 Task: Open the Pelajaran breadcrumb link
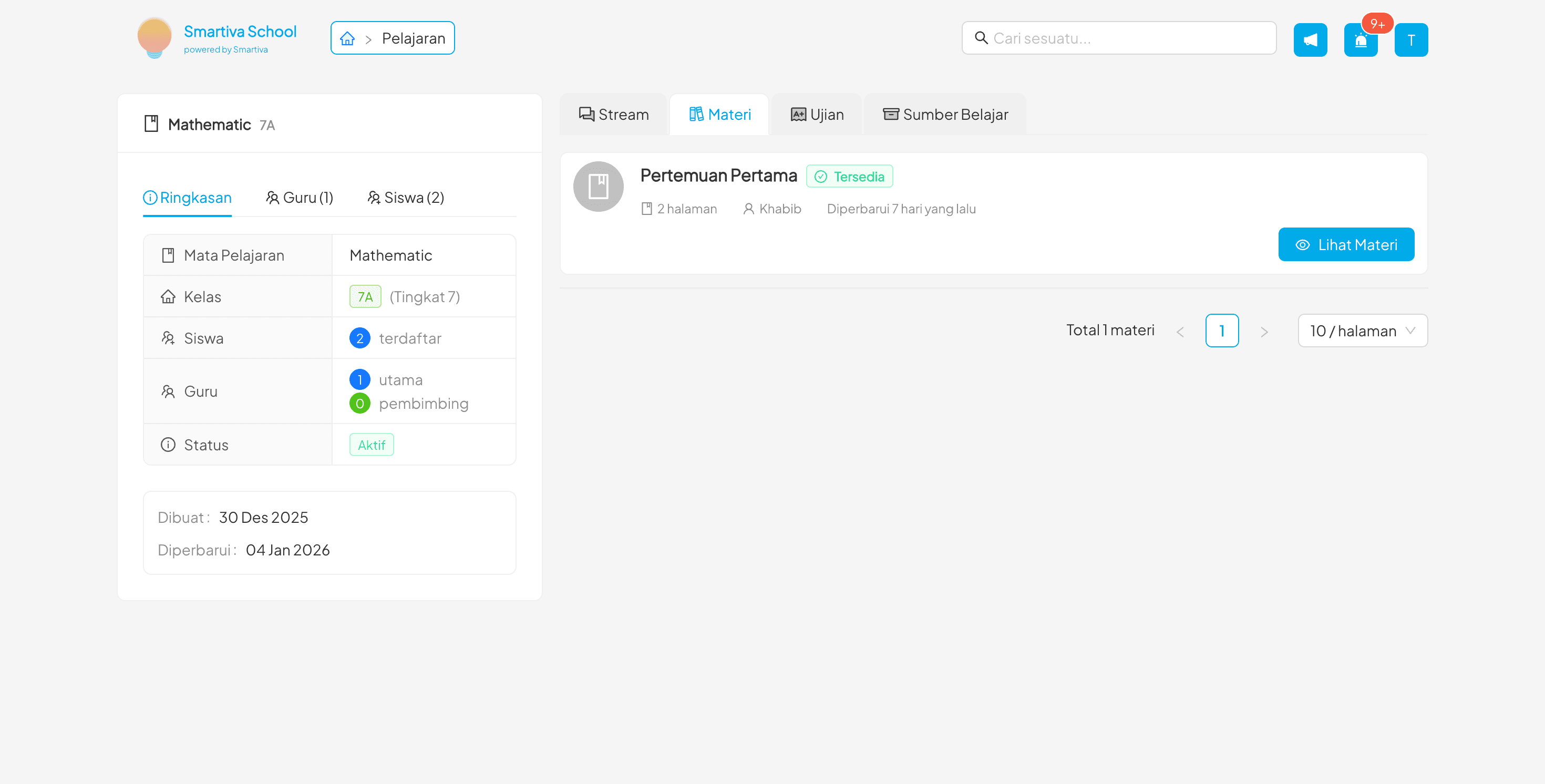point(413,38)
